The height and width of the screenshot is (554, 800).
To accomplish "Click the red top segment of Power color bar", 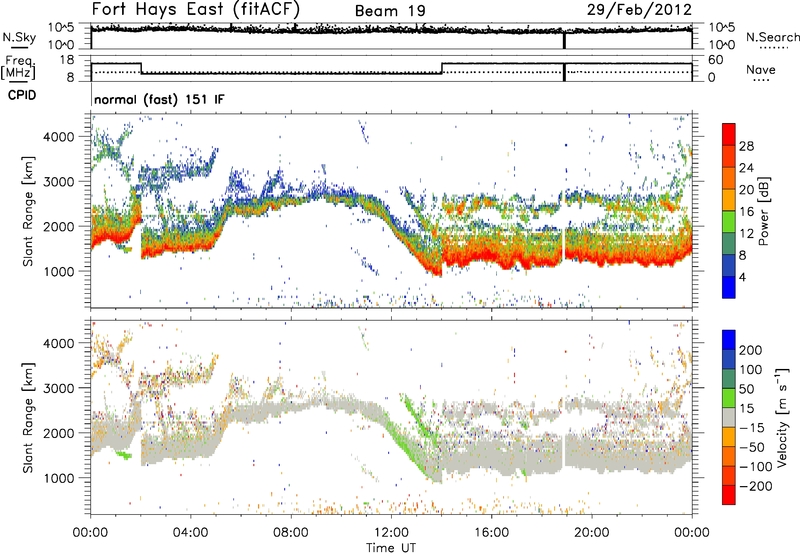I will [x=729, y=134].
